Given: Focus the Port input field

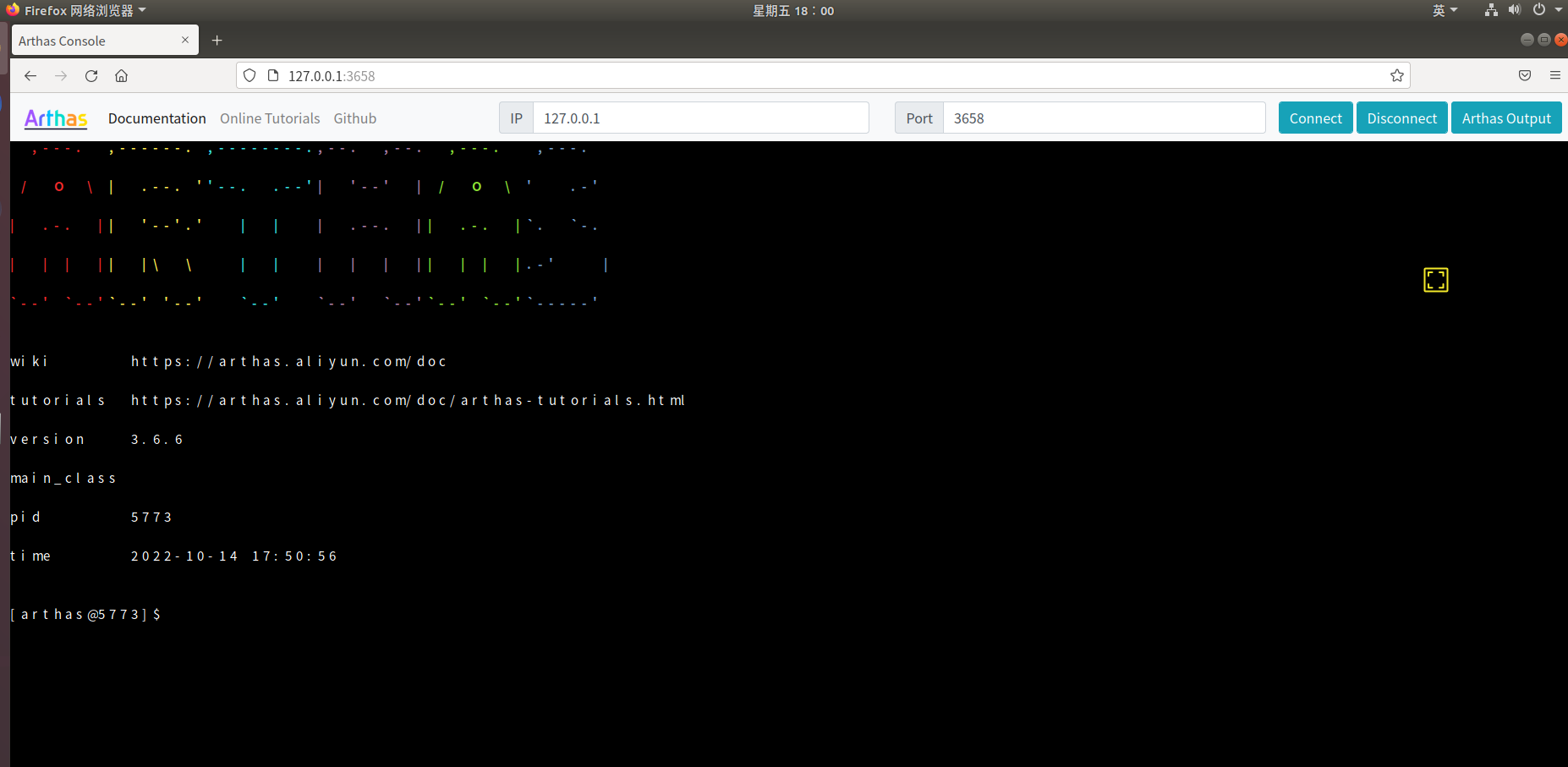Looking at the screenshot, I should [x=1105, y=118].
